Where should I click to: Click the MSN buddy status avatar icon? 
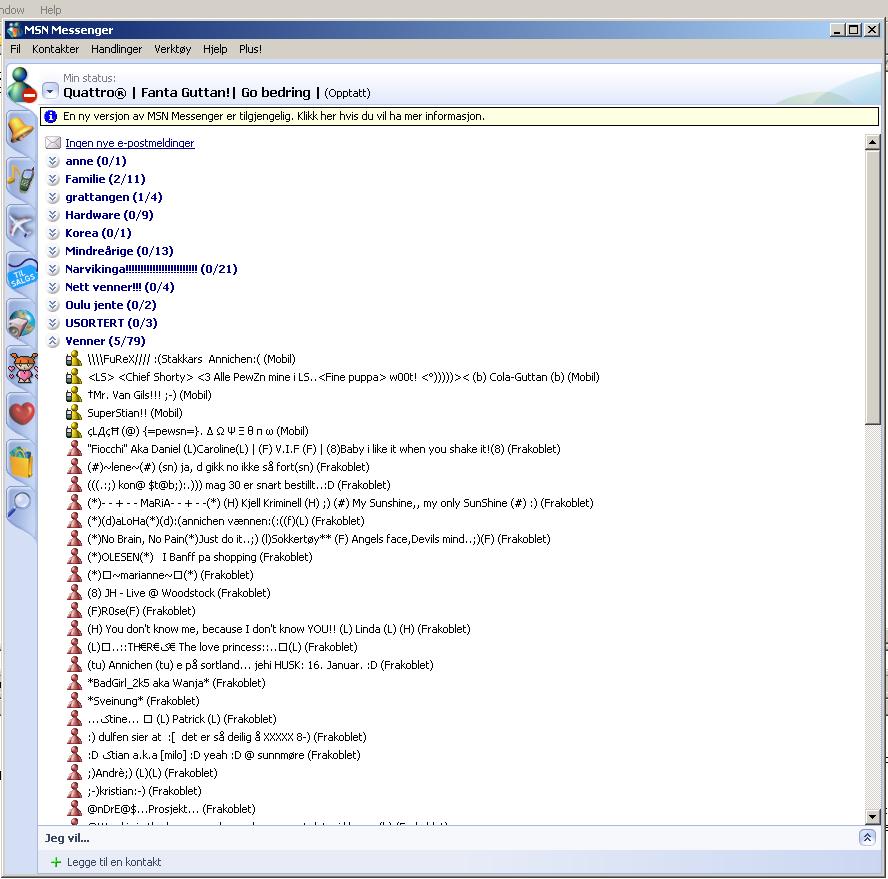pyautogui.click(x=22, y=85)
